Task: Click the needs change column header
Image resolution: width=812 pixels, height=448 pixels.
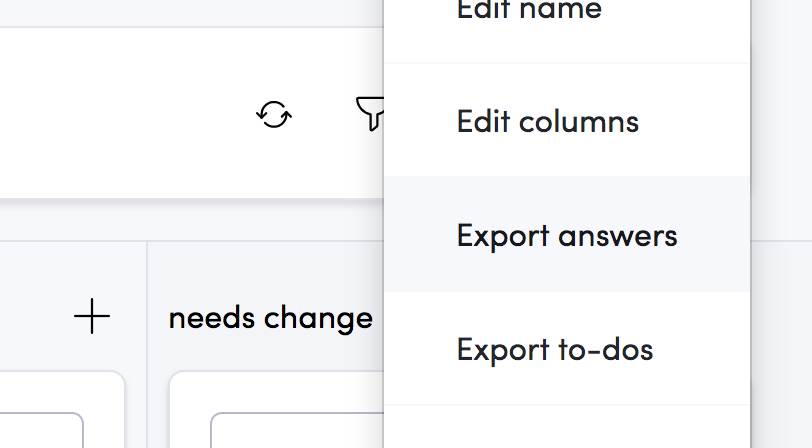Action: (x=271, y=317)
